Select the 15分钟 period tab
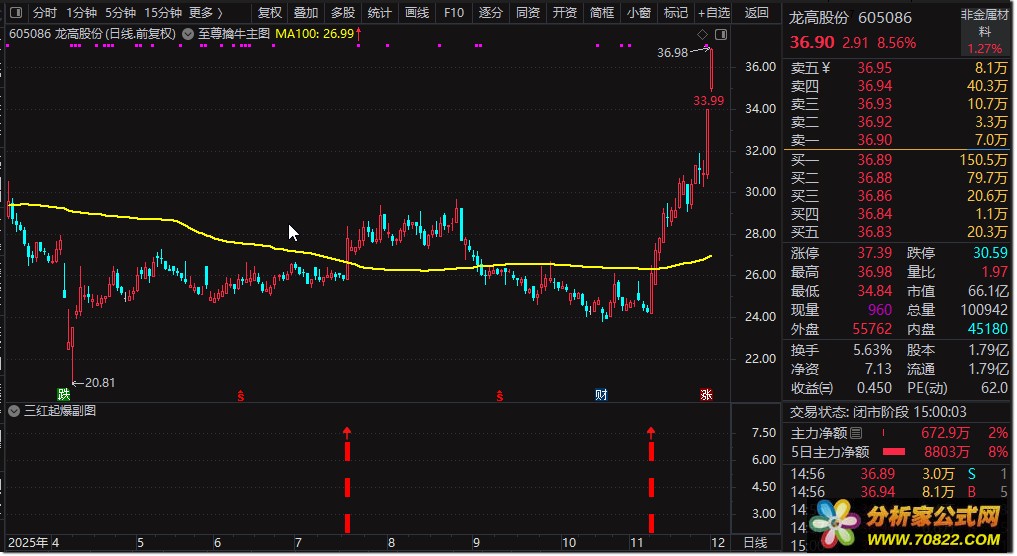The height and width of the screenshot is (556, 1017). 162,13
